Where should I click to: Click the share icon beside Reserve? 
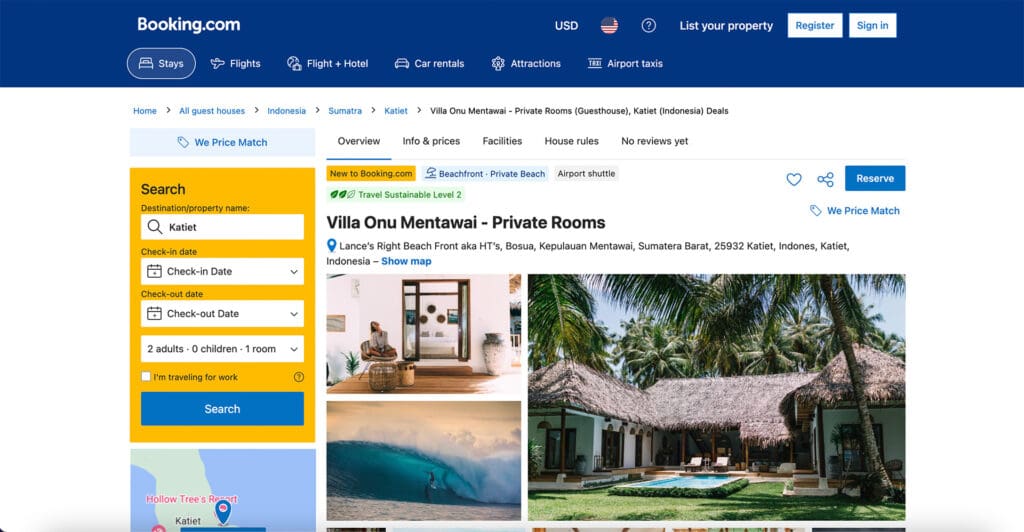(825, 180)
